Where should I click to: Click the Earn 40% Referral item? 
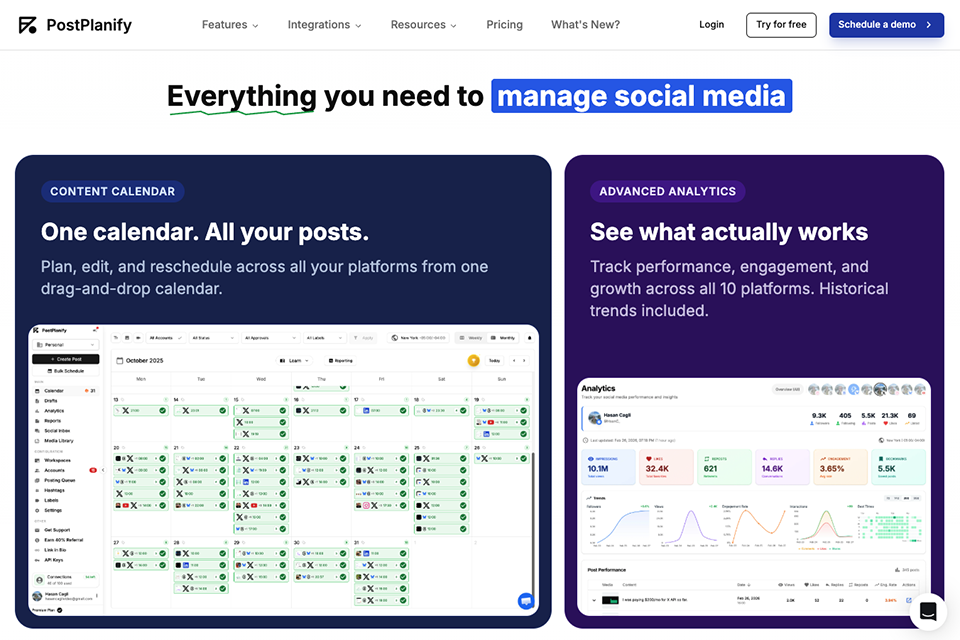pyautogui.click(x=60, y=540)
